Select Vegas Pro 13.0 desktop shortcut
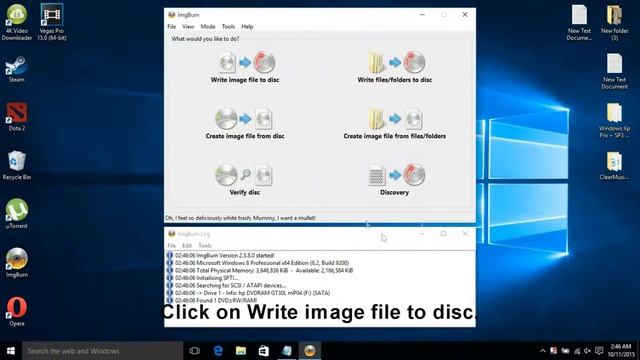640x360 pixels. click(x=52, y=22)
